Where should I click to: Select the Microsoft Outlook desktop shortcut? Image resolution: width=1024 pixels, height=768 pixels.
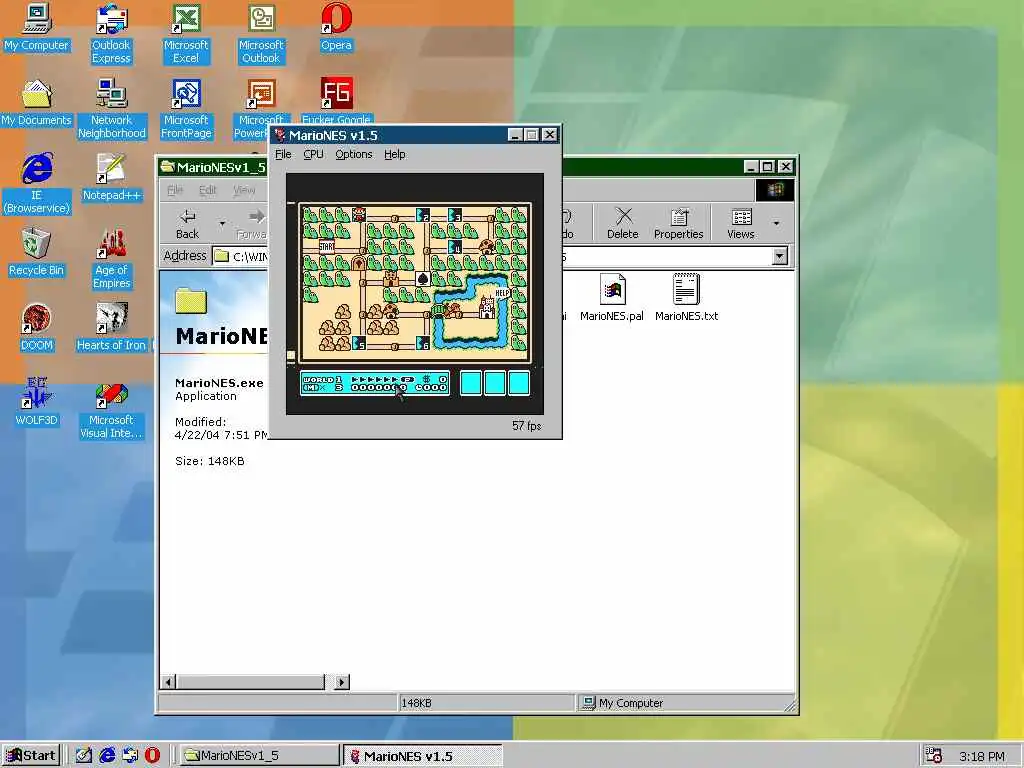click(261, 34)
